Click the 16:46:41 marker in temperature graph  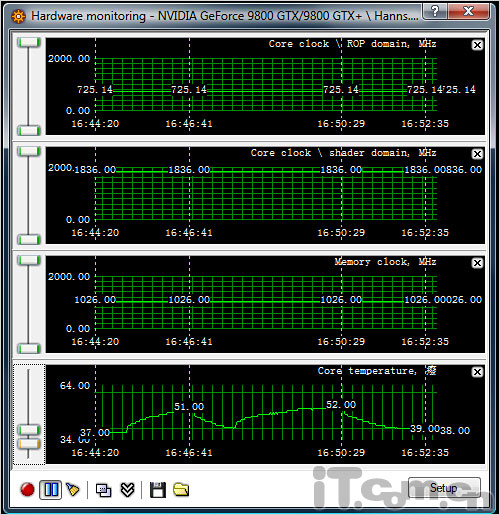tap(189, 453)
